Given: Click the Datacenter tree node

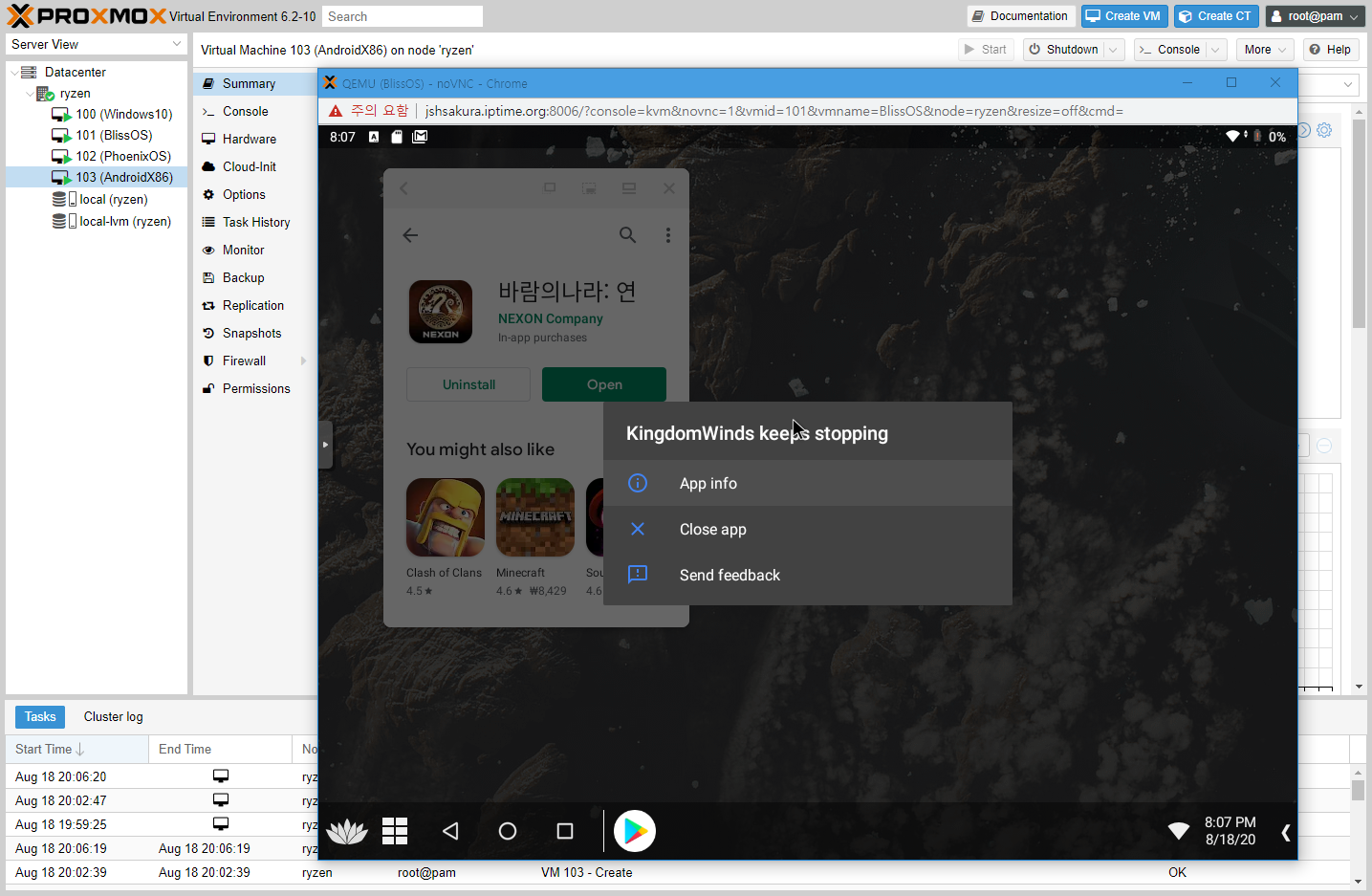Looking at the screenshot, I should pos(75,72).
